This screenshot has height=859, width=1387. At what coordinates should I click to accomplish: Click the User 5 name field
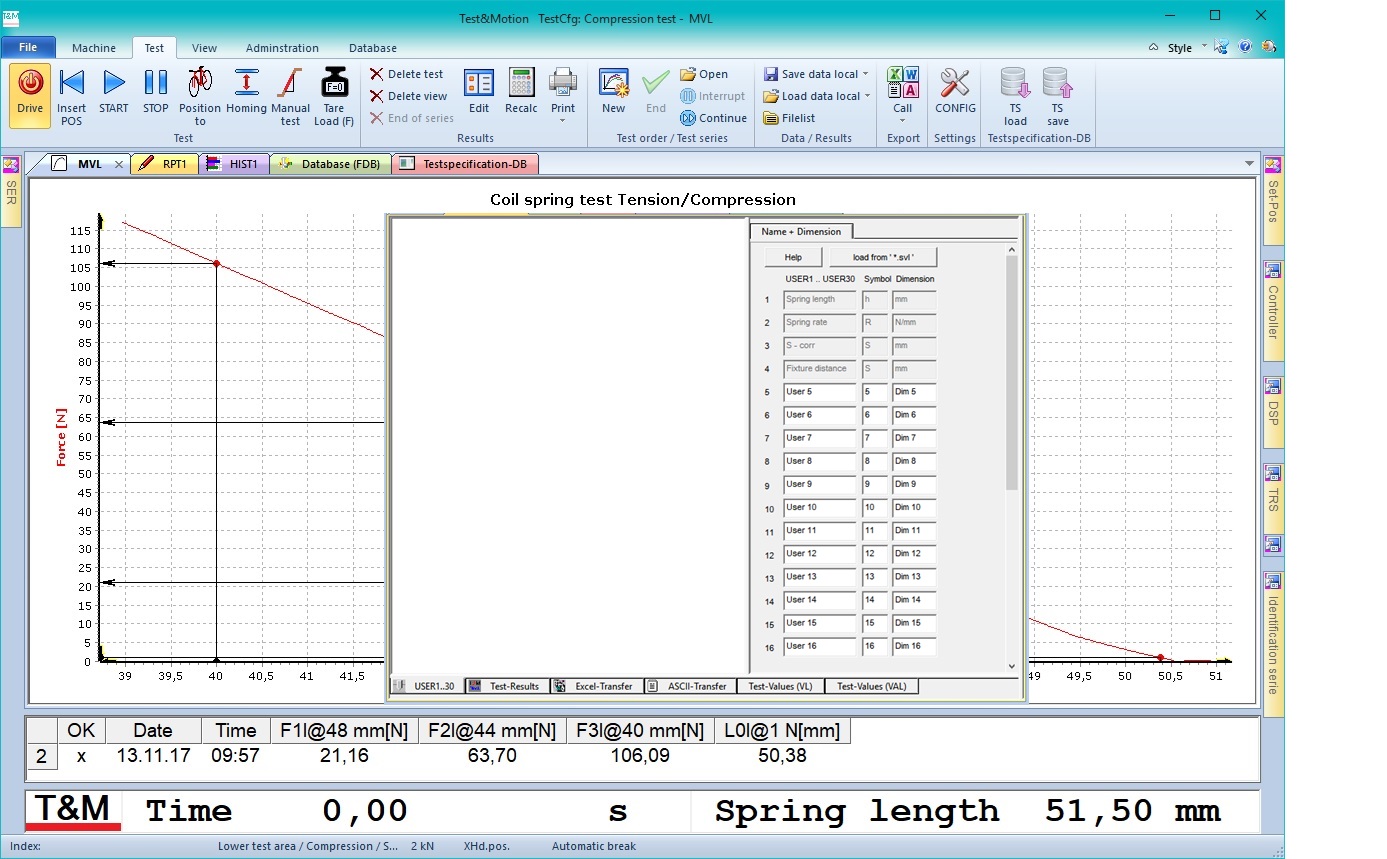point(820,392)
